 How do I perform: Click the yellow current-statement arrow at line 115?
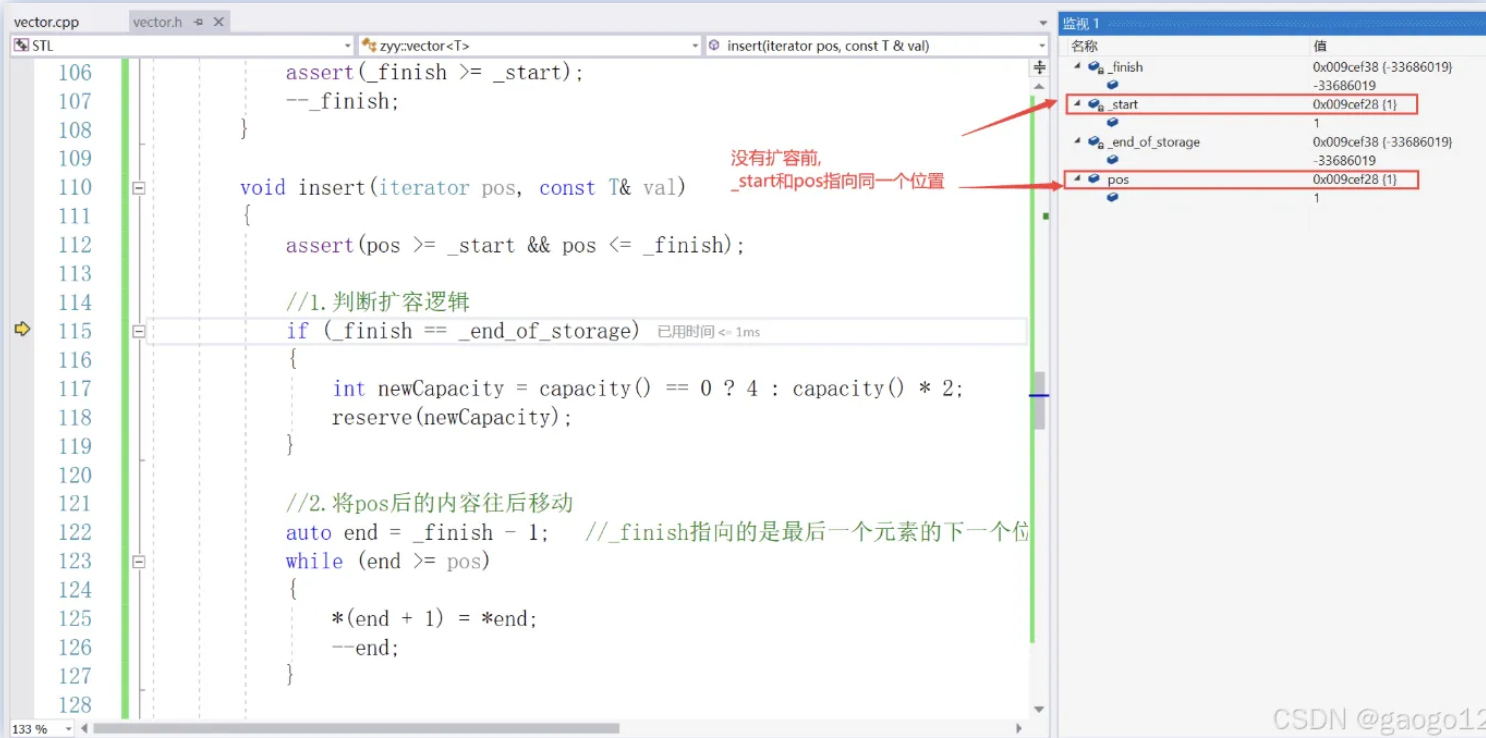(x=22, y=330)
